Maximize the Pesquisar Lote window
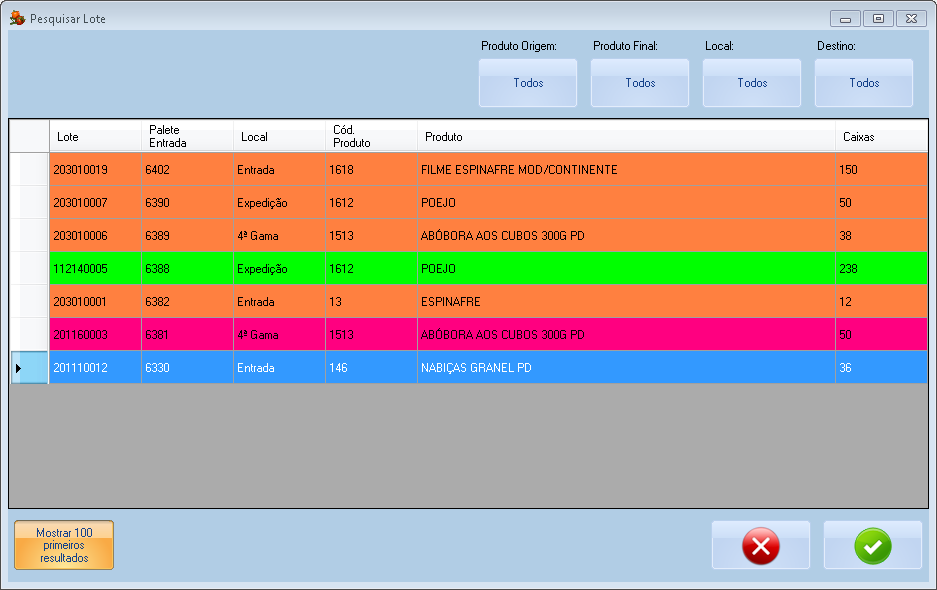Viewport: 937px width, 590px height. pyautogui.click(x=878, y=18)
